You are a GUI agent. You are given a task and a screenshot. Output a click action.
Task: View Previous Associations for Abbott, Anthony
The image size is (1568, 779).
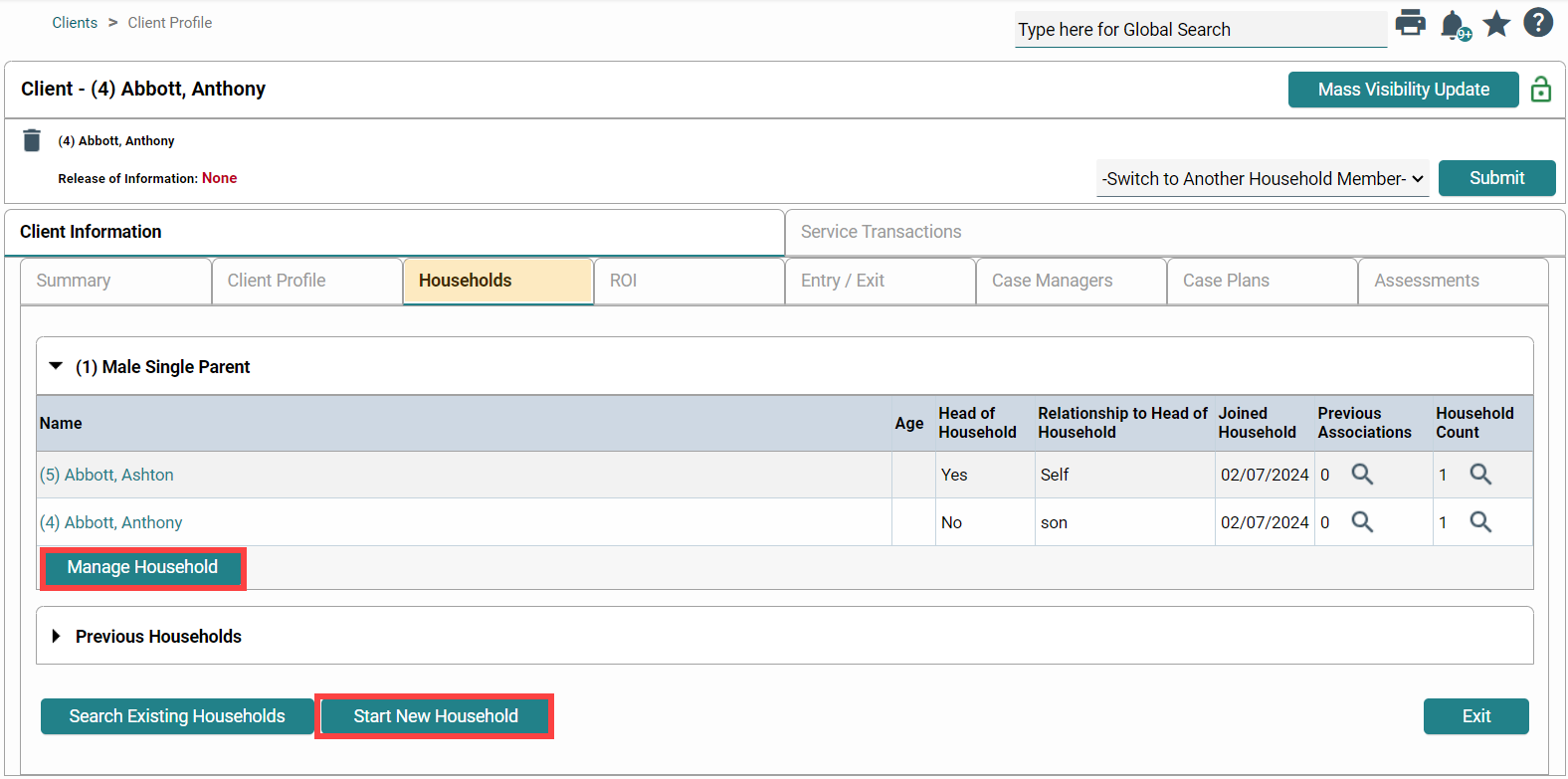point(1362,522)
